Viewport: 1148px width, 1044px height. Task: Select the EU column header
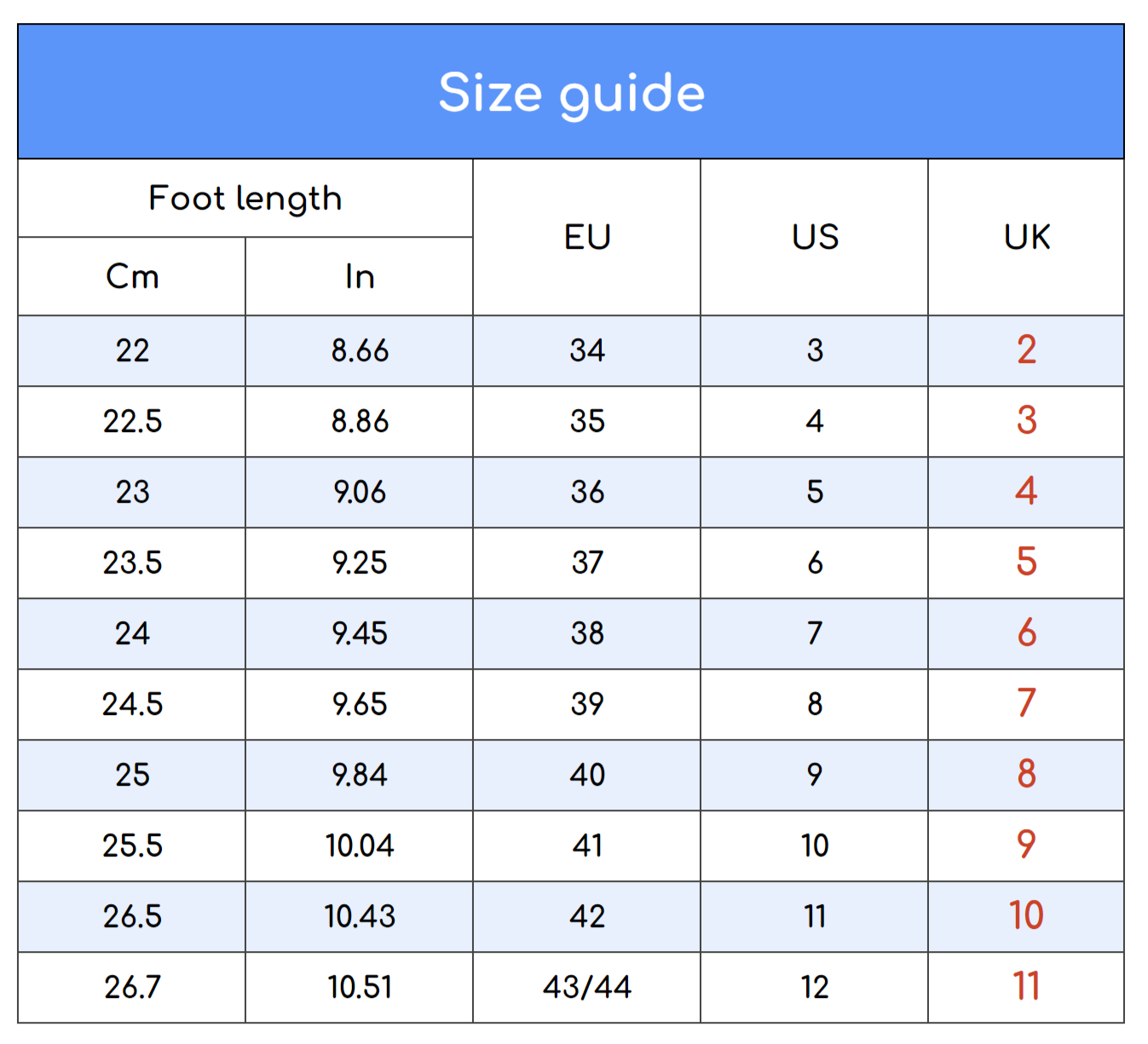pyautogui.click(x=587, y=238)
